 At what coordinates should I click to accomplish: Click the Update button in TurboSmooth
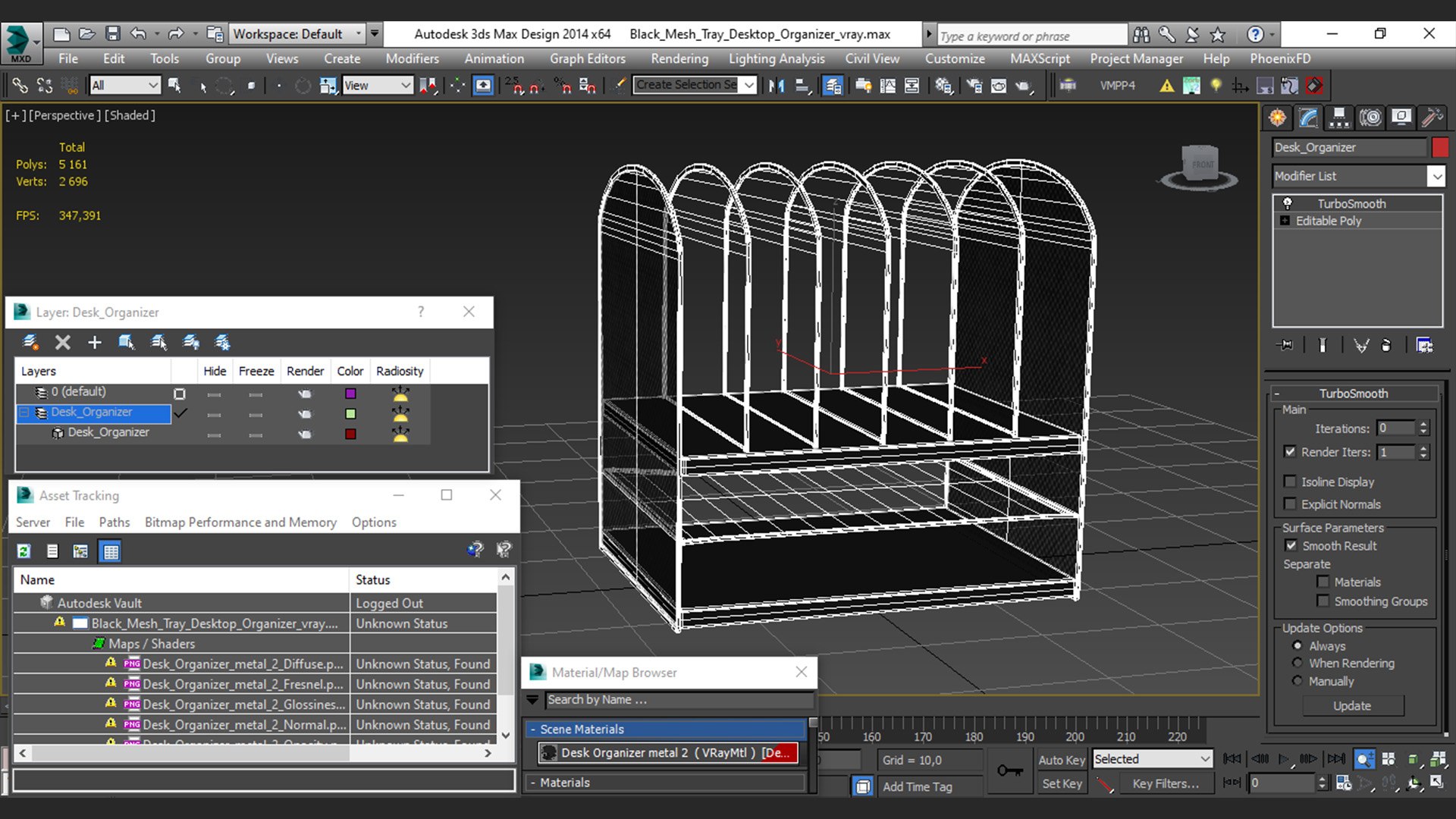click(x=1352, y=706)
